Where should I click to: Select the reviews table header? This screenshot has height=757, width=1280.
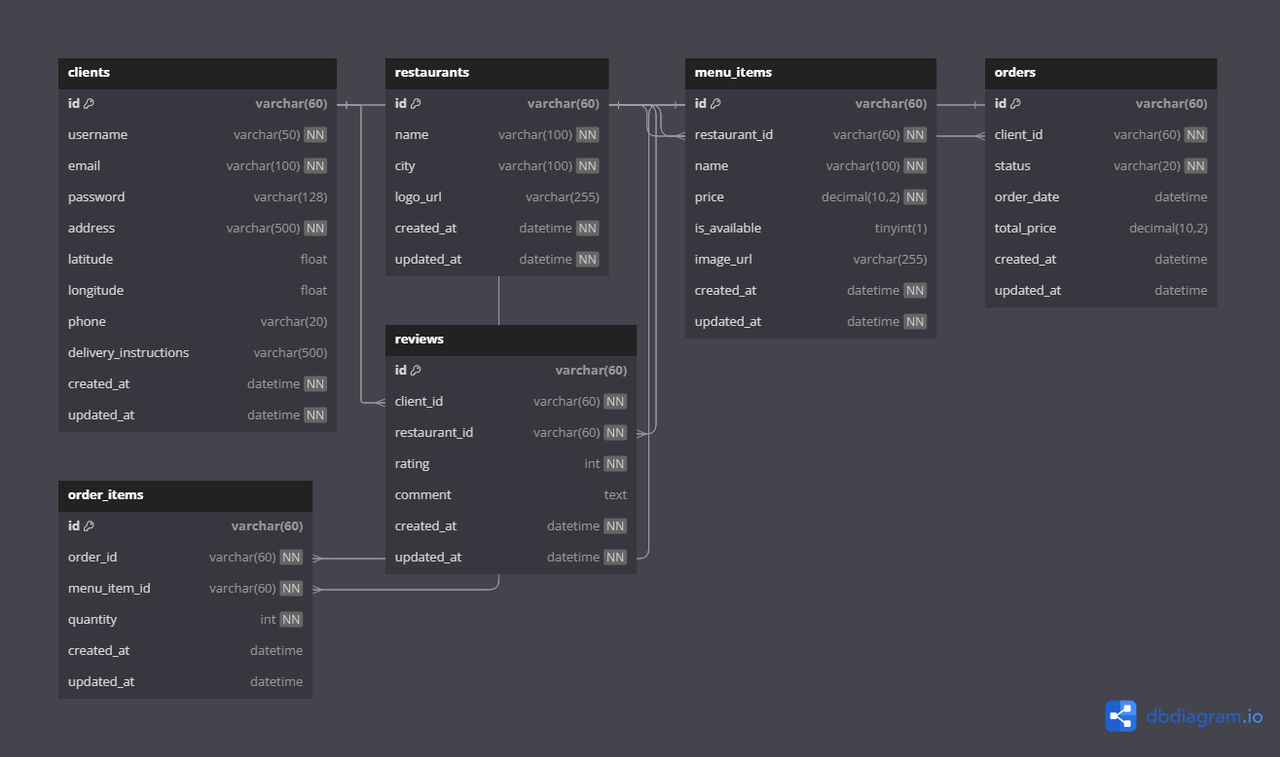point(511,340)
